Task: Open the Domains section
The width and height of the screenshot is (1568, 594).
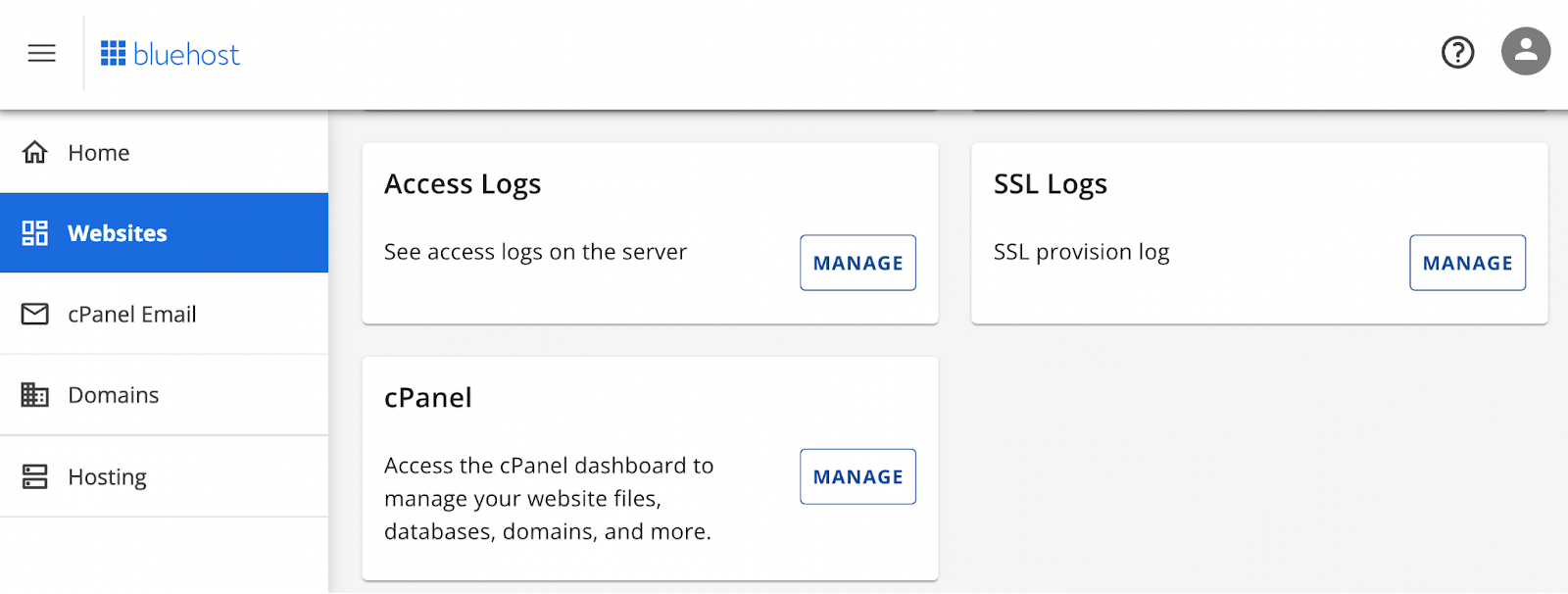Action: [113, 394]
